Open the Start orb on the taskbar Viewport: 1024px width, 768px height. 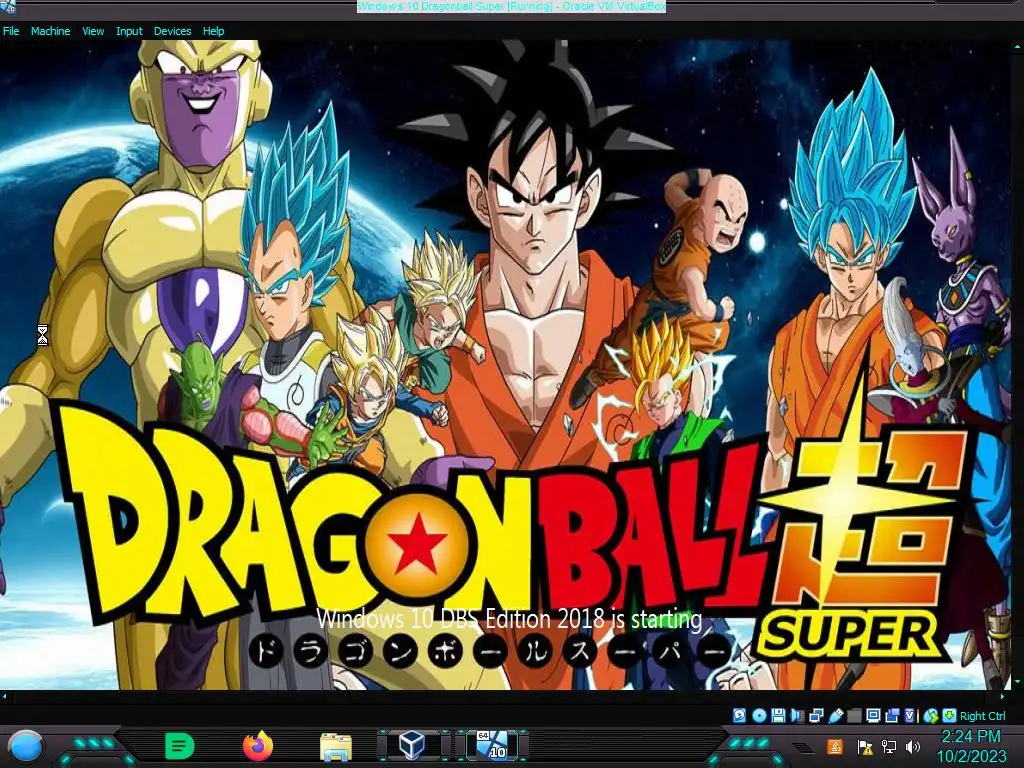(25, 746)
